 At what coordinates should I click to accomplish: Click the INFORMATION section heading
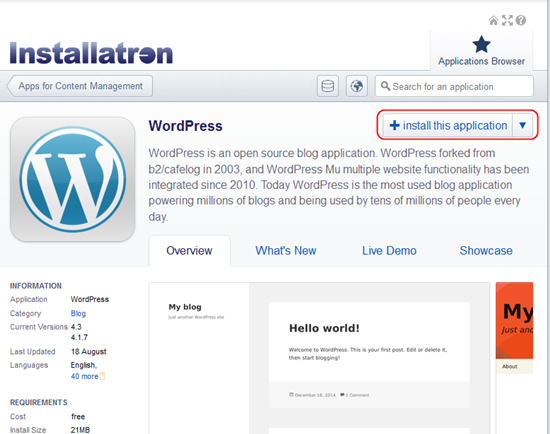click(36, 286)
